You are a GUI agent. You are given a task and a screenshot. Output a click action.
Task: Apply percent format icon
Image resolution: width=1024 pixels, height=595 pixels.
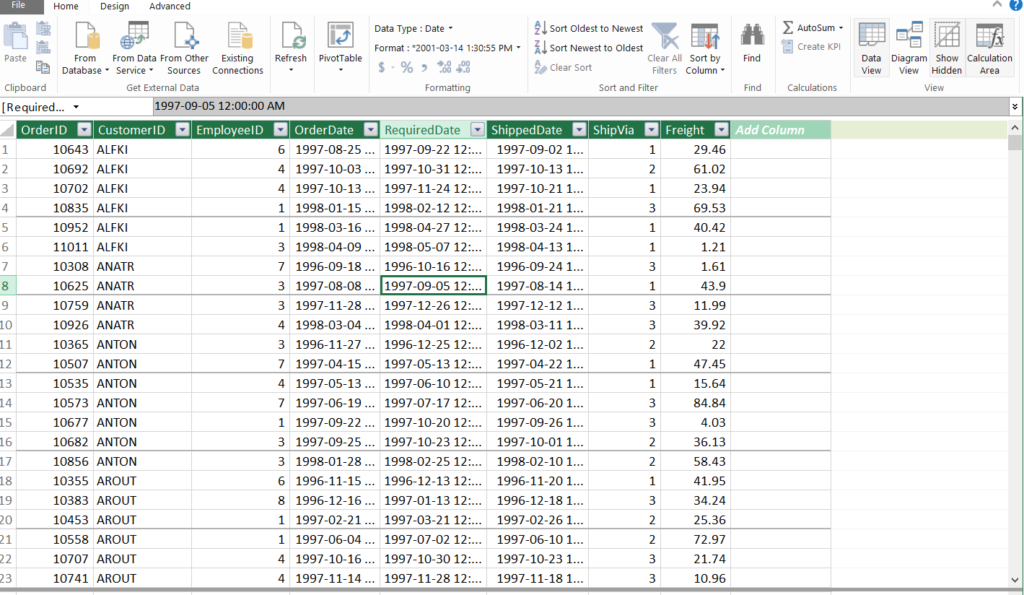coord(407,67)
